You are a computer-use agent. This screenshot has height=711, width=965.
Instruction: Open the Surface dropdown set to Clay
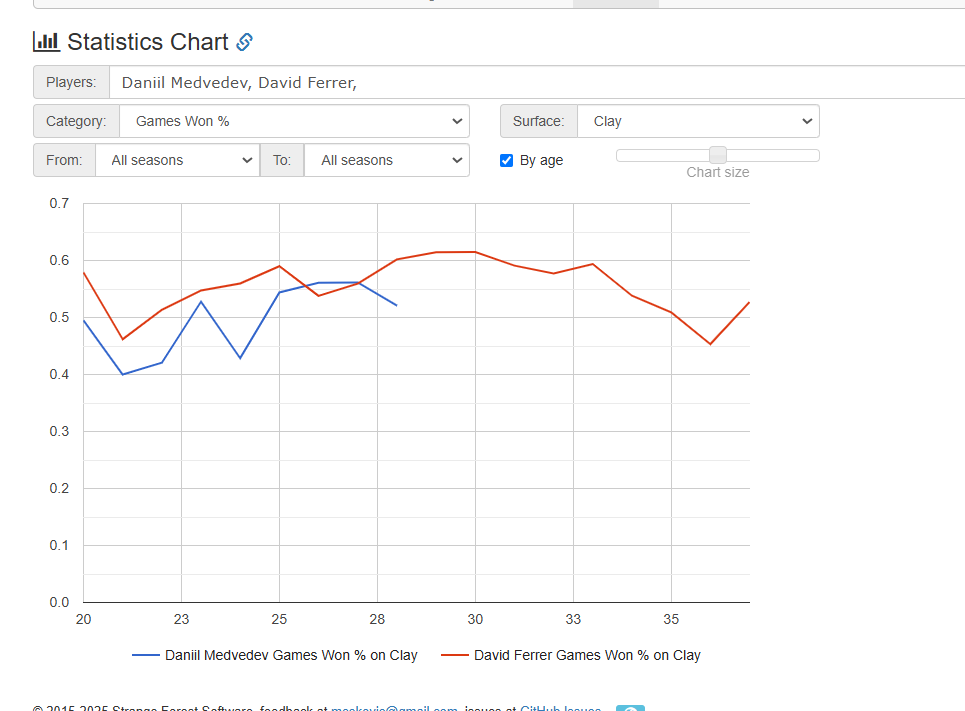pos(699,121)
